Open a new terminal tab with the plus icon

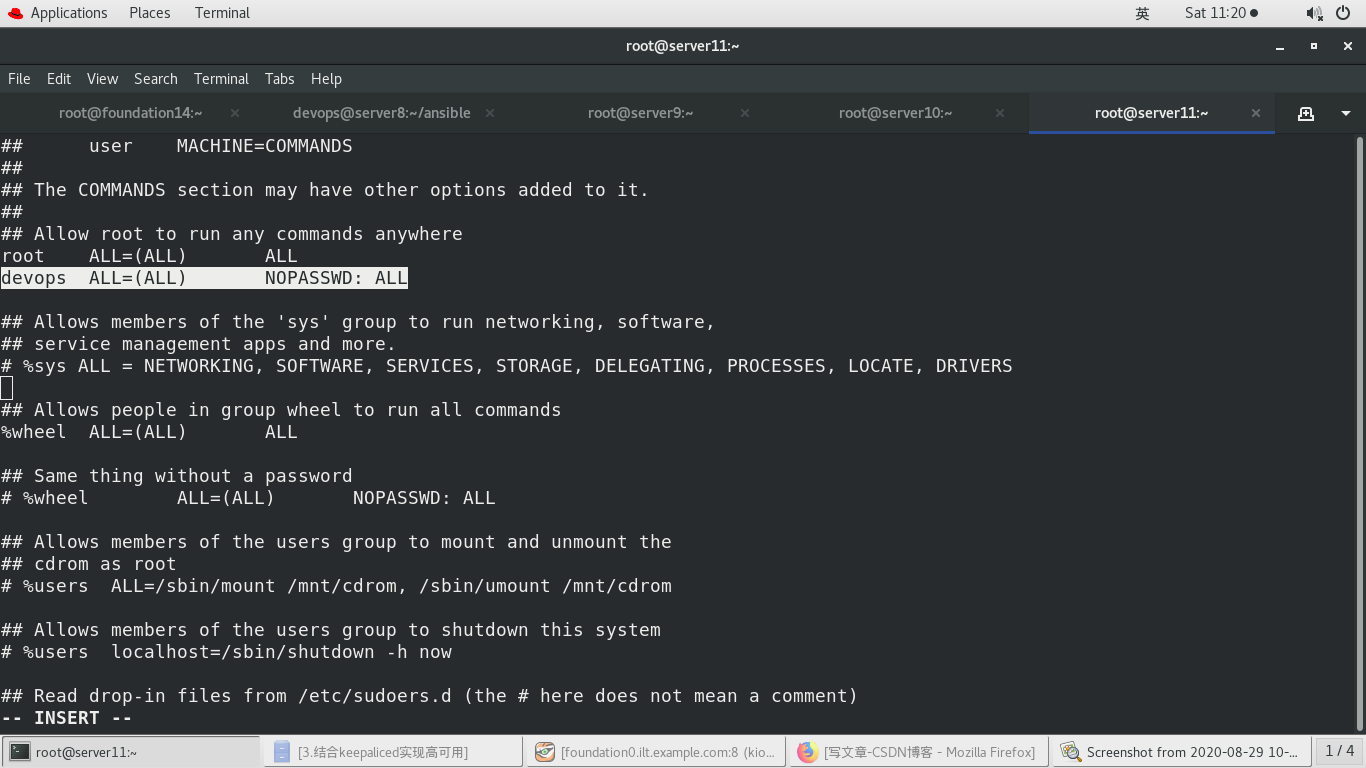pyautogui.click(x=1305, y=113)
